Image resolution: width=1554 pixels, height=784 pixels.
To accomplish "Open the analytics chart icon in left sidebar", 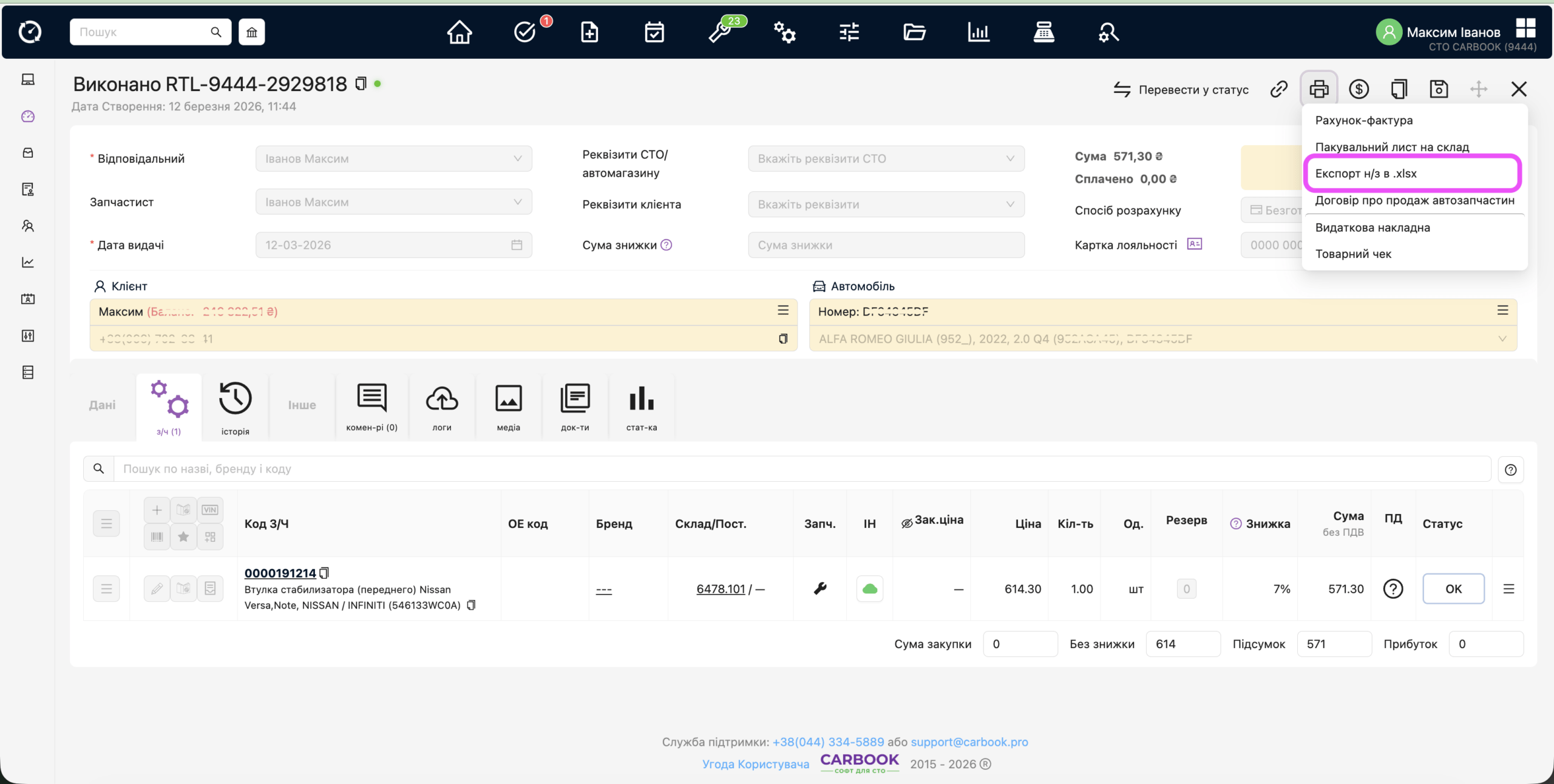I will click(27, 262).
